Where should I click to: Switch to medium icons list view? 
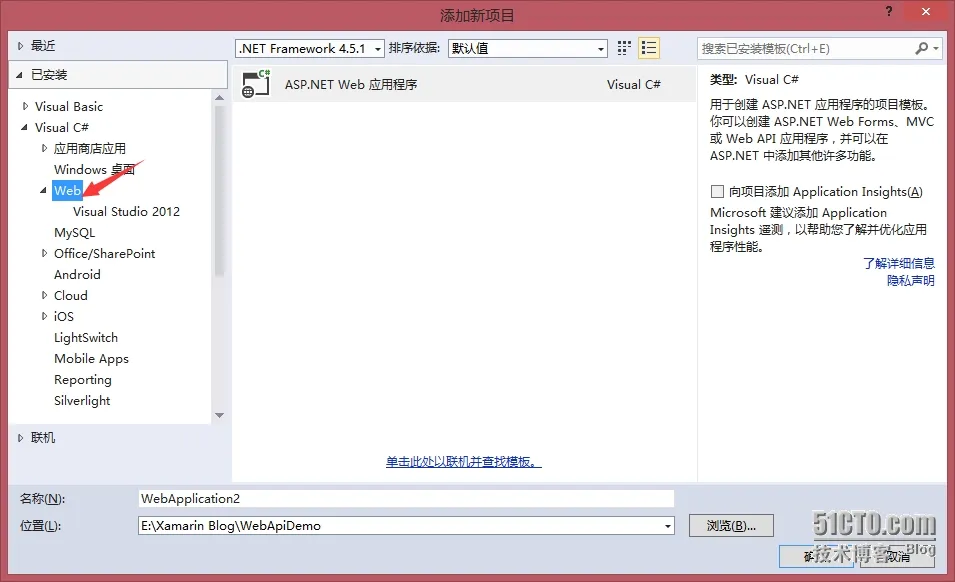[x=649, y=48]
